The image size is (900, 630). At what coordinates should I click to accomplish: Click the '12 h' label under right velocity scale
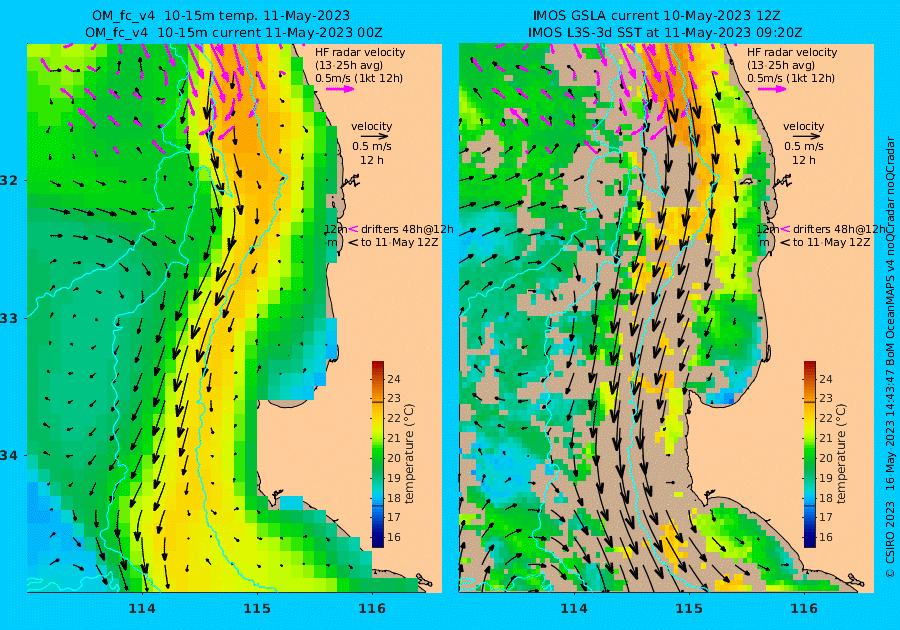[804, 160]
